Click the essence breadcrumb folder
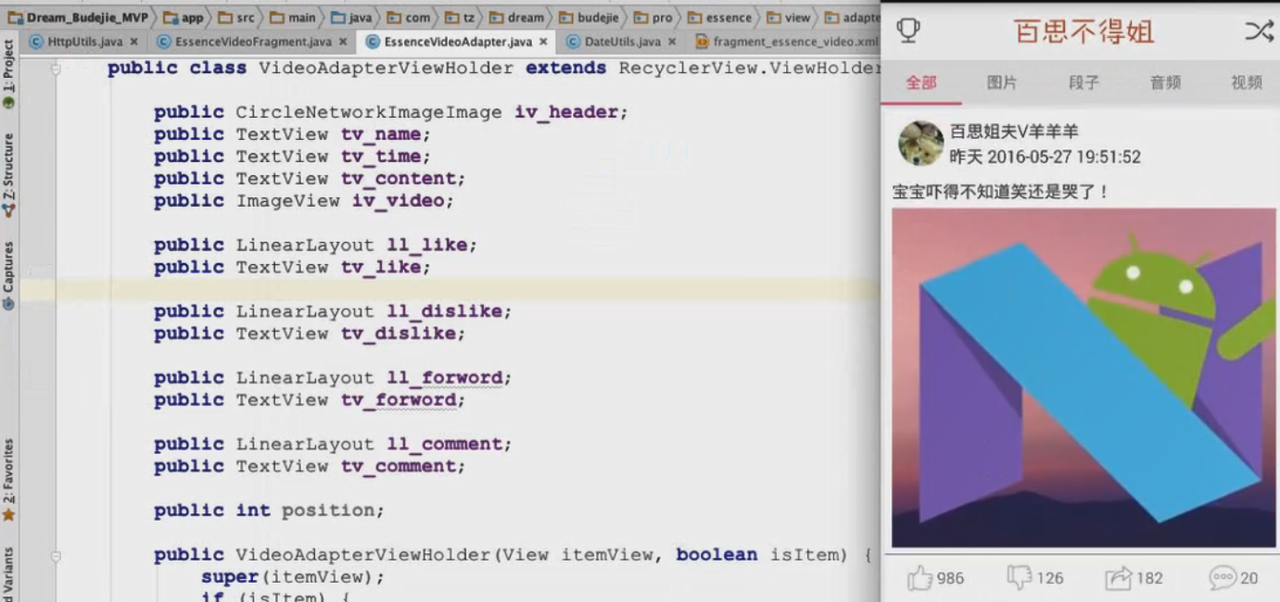This screenshot has width=1280, height=602. [719, 17]
